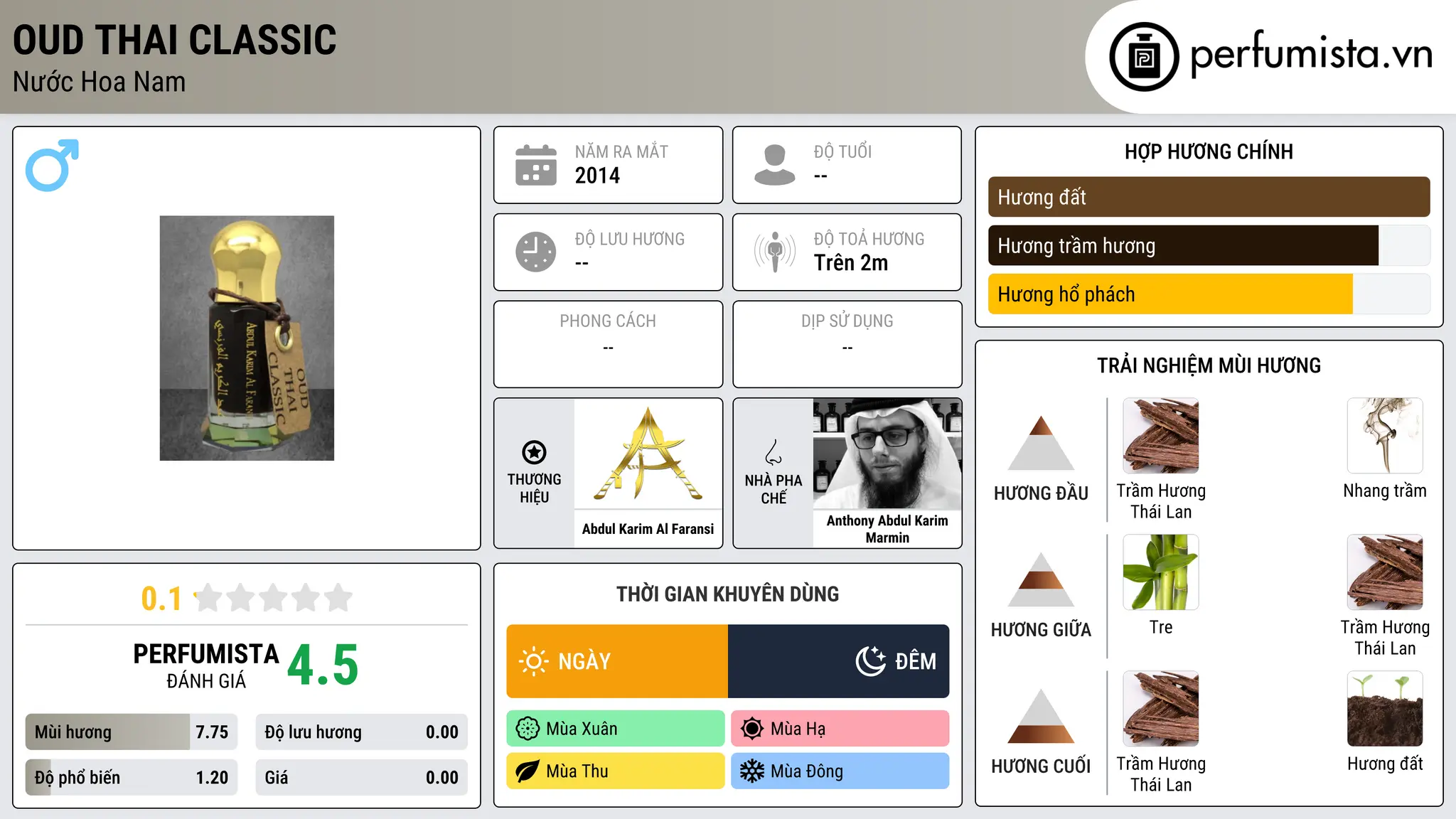Click the Tre note label
Screen dimensions: 1456x819
click(x=1161, y=627)
